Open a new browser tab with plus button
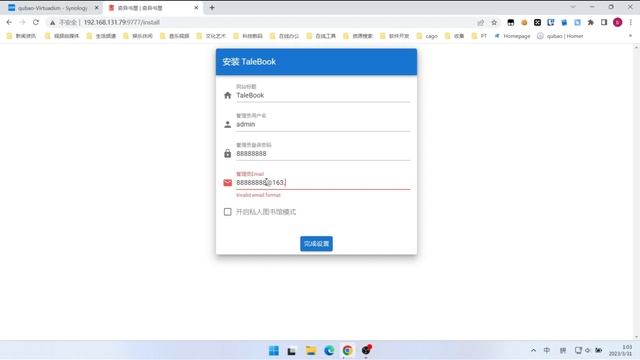This screenshot has width=640, height=360. (212, 8)
